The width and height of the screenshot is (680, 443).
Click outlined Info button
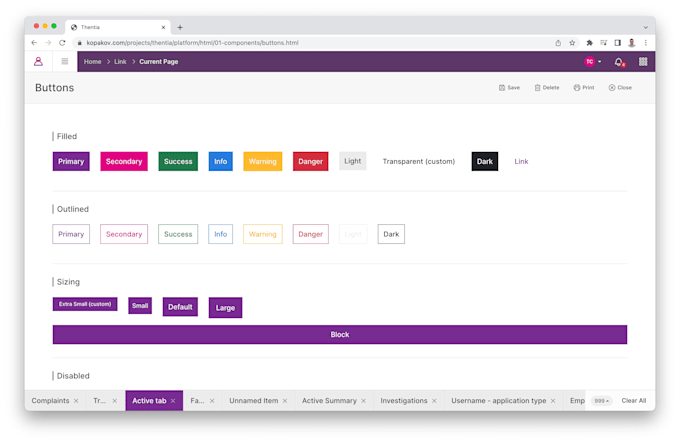click(x=220, y=234)
